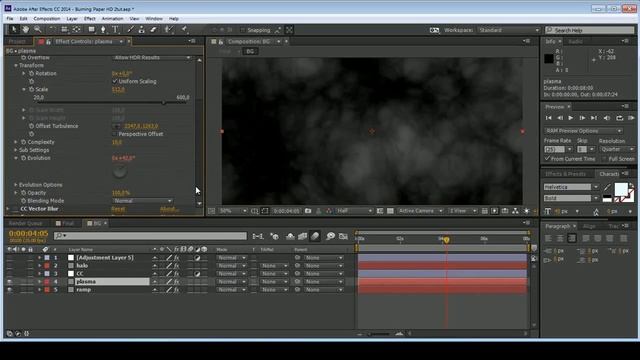This screenshot has height=360, width=640.
Task: Select the Horizontal Type tool
Action: [x=116, y=29]
